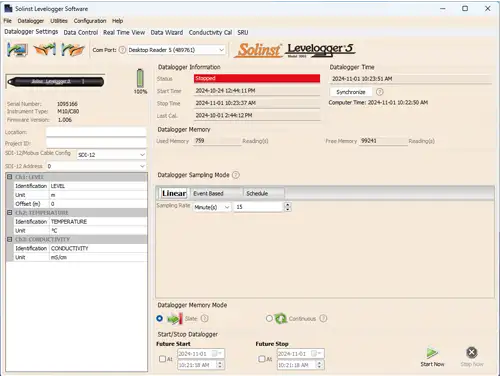
Task: Click the Stop Now icon
Action: (x=471, y=352)
